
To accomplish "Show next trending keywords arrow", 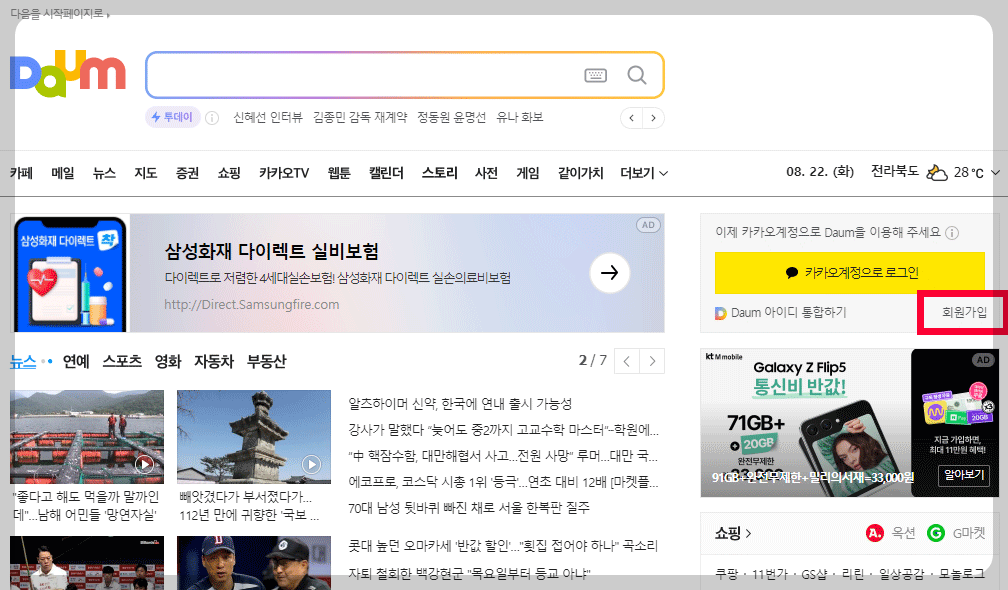I will (653, 118).
